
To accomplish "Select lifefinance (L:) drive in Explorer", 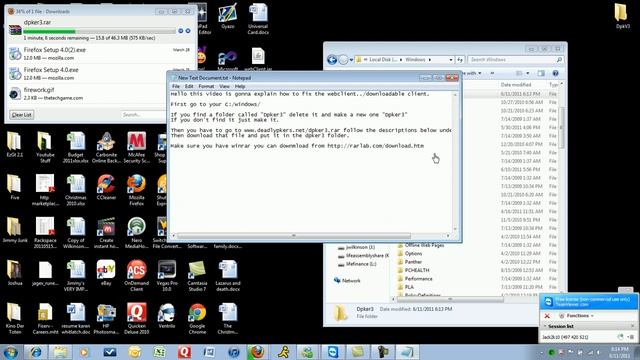I will [358, 264].
